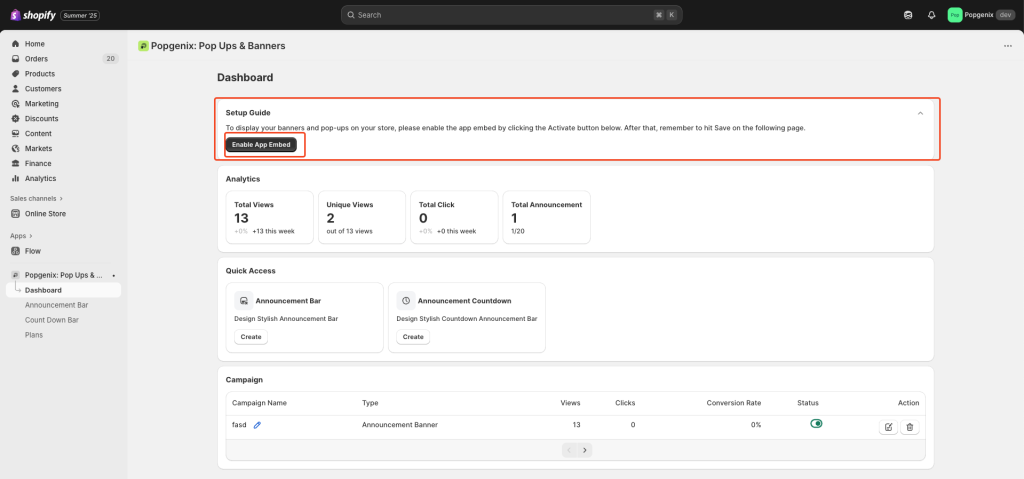Click Popgenix app icon in sidebar
Screen dimensions: 1024x479
coord(16,275)
